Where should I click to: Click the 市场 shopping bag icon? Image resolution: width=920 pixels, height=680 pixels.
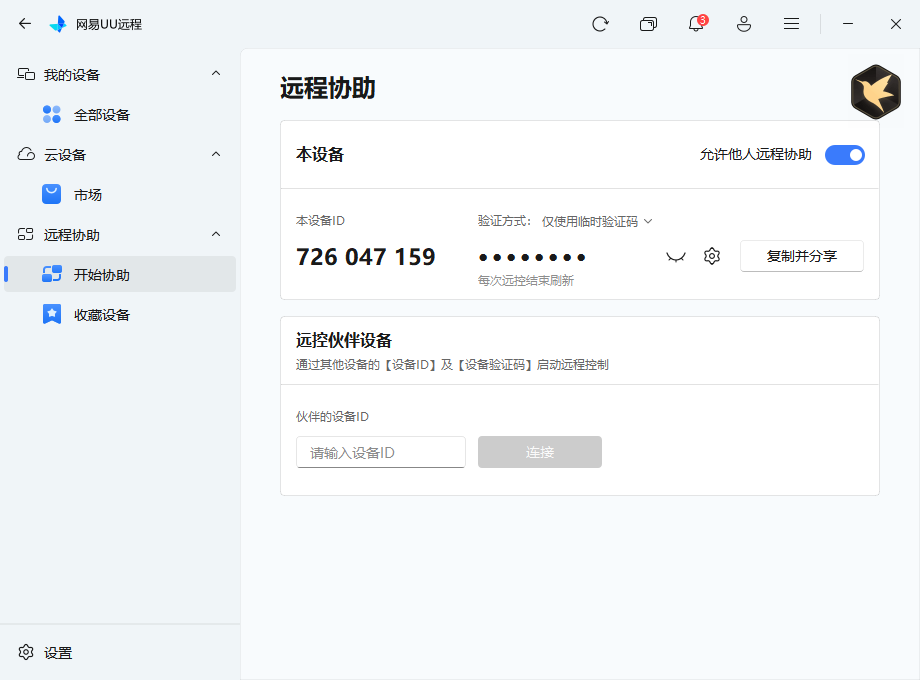(x=52, y=194)
